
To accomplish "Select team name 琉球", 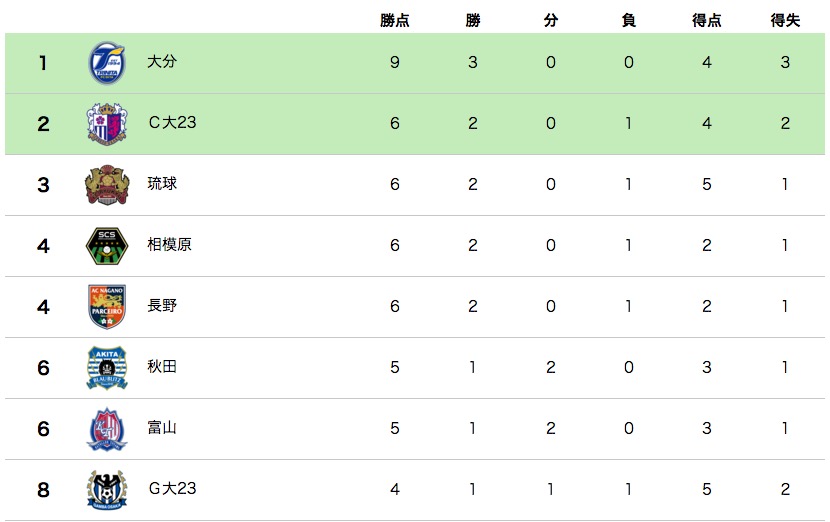I will click(x=161, y=184).
